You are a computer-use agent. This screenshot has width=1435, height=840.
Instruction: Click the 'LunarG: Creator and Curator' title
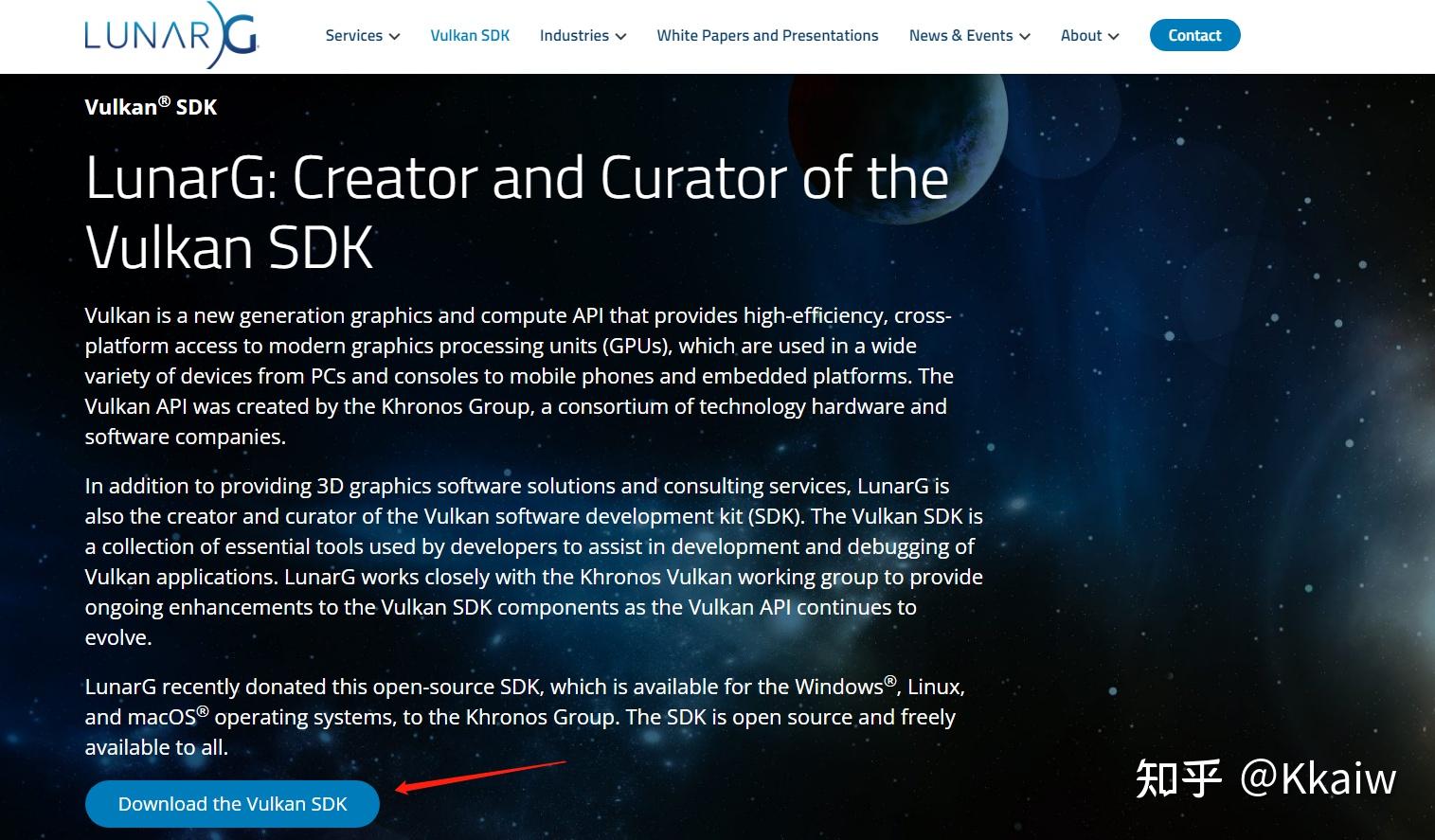pyautogui.click(x=516, y=212)
